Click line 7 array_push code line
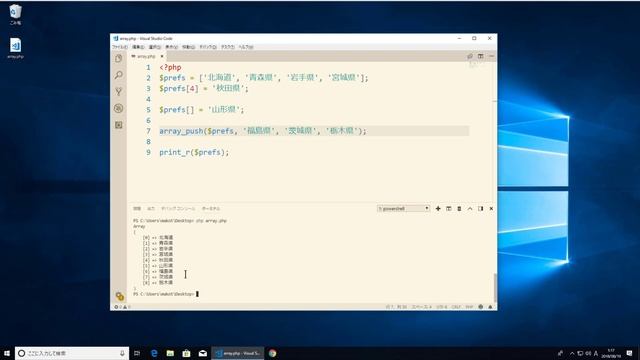640x360 pixels. click(262, 131)
